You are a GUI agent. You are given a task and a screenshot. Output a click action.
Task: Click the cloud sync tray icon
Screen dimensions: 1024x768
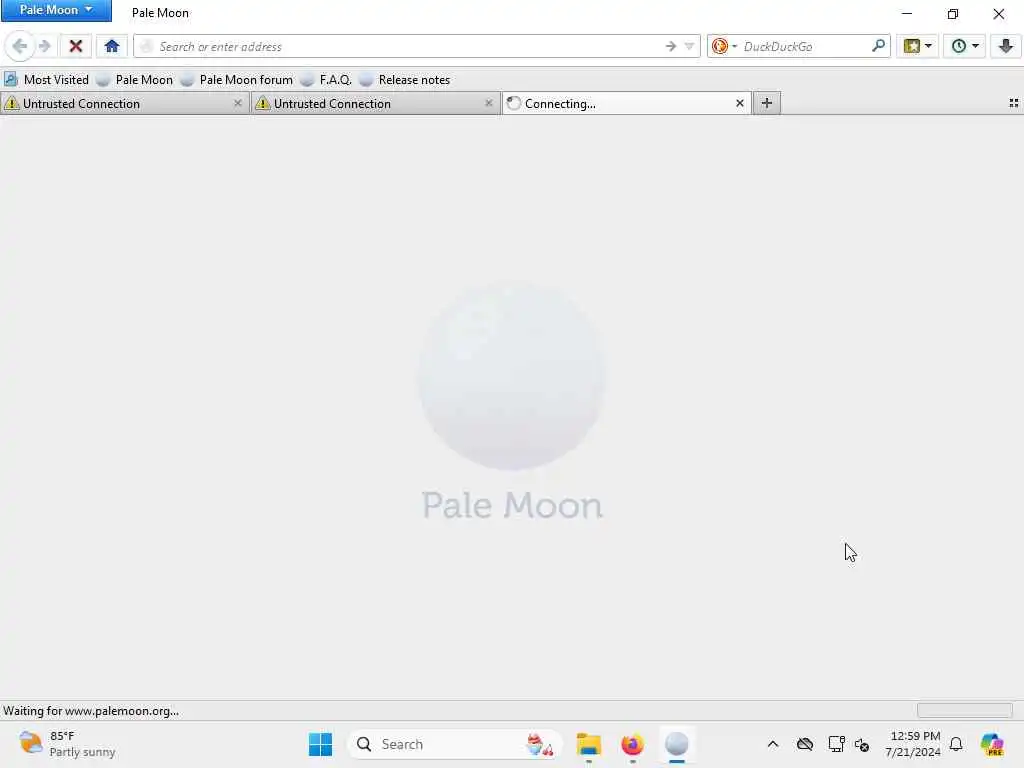click(805, 744)
